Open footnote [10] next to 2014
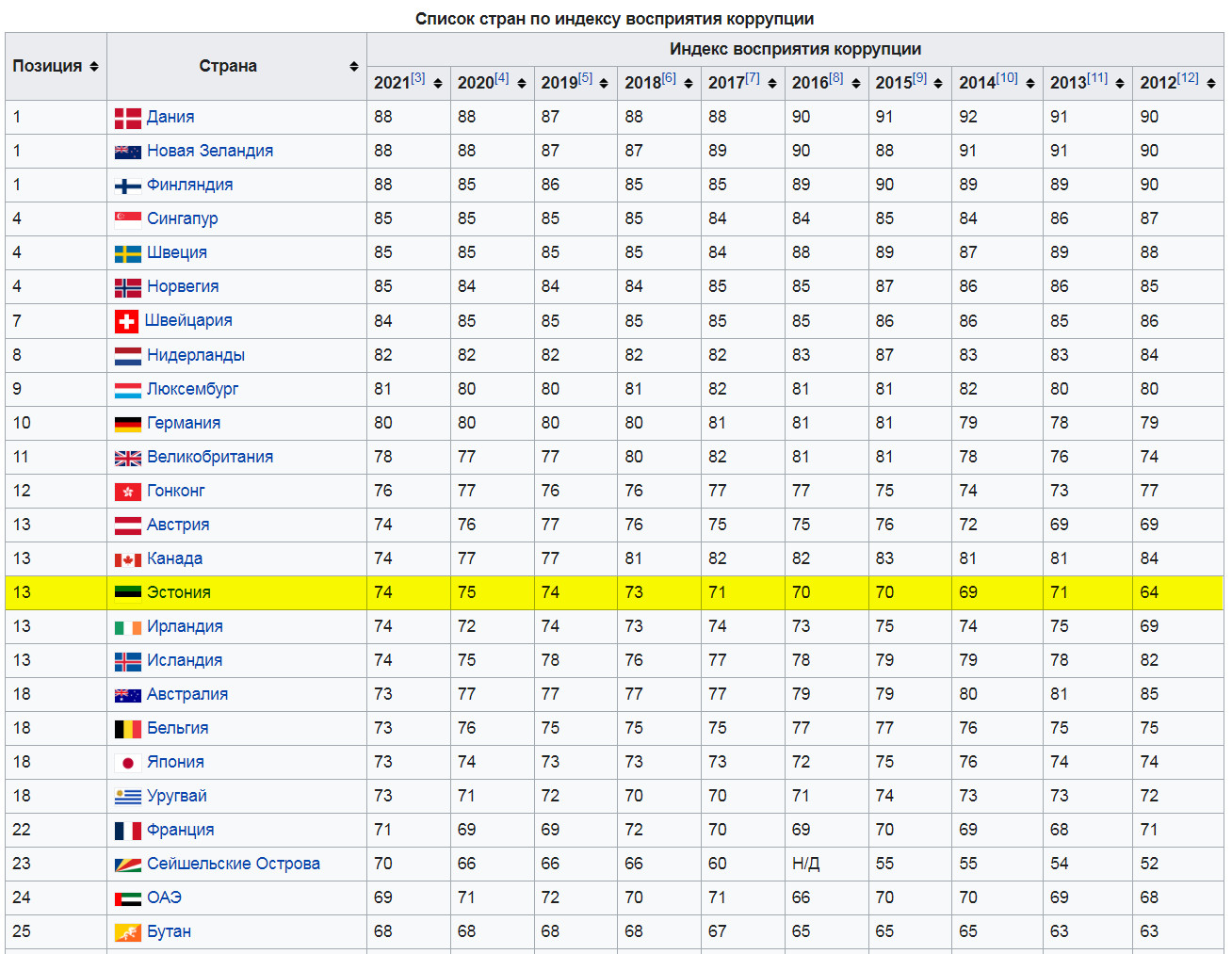Image resolution: width=1232 pixels, height=954 pixels. click(1007, 78)
